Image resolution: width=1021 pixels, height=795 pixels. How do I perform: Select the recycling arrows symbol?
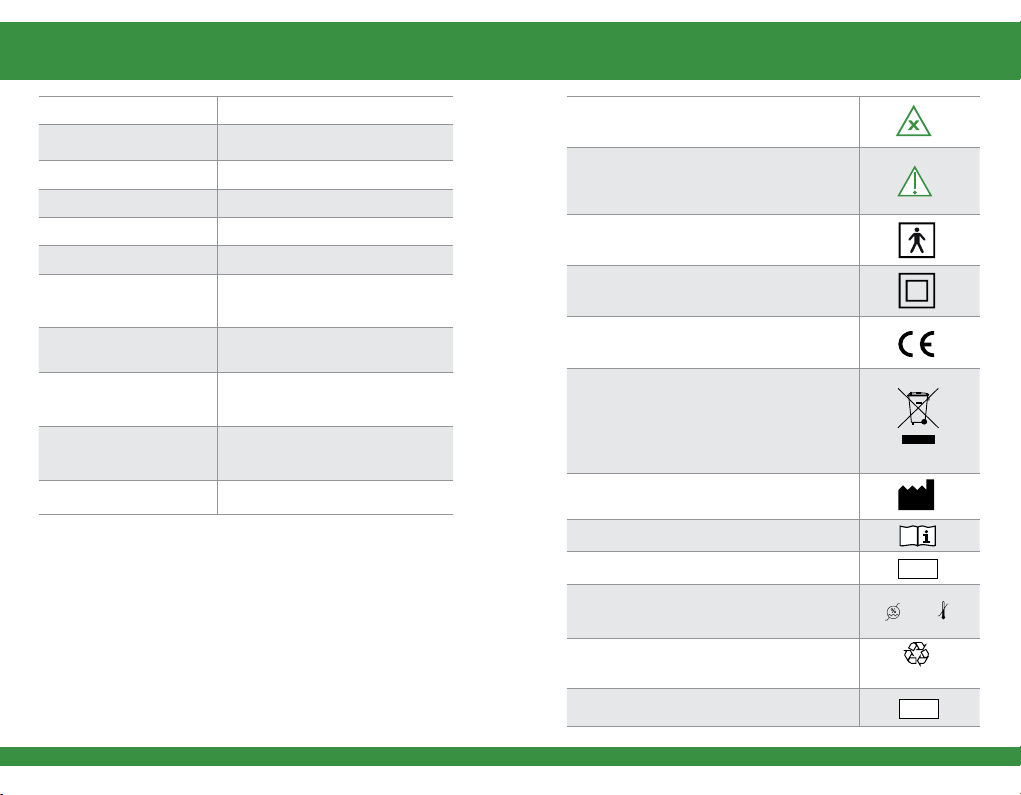point(917,654)
